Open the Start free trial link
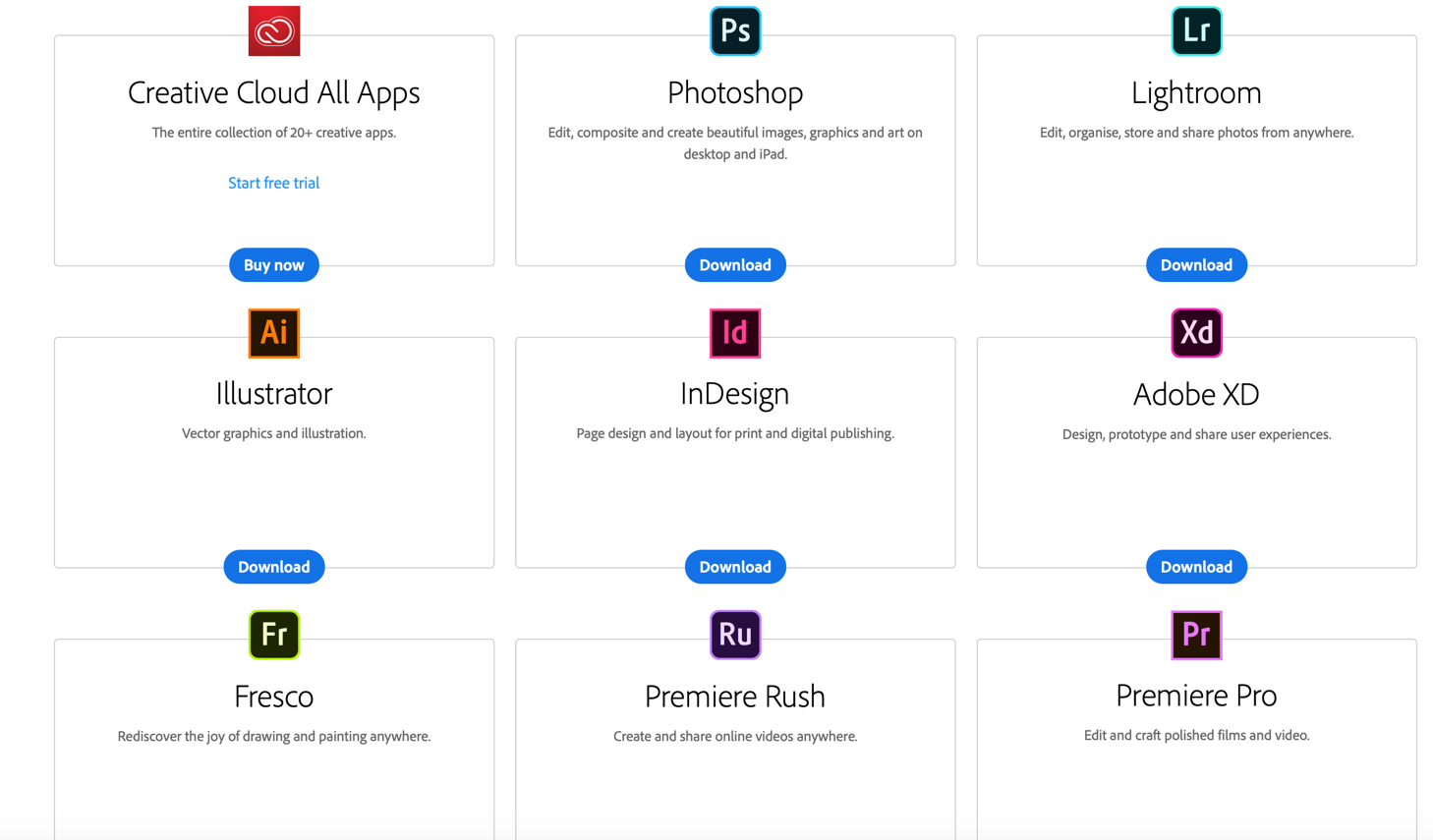1433x840 pixels. click(274, 183)
